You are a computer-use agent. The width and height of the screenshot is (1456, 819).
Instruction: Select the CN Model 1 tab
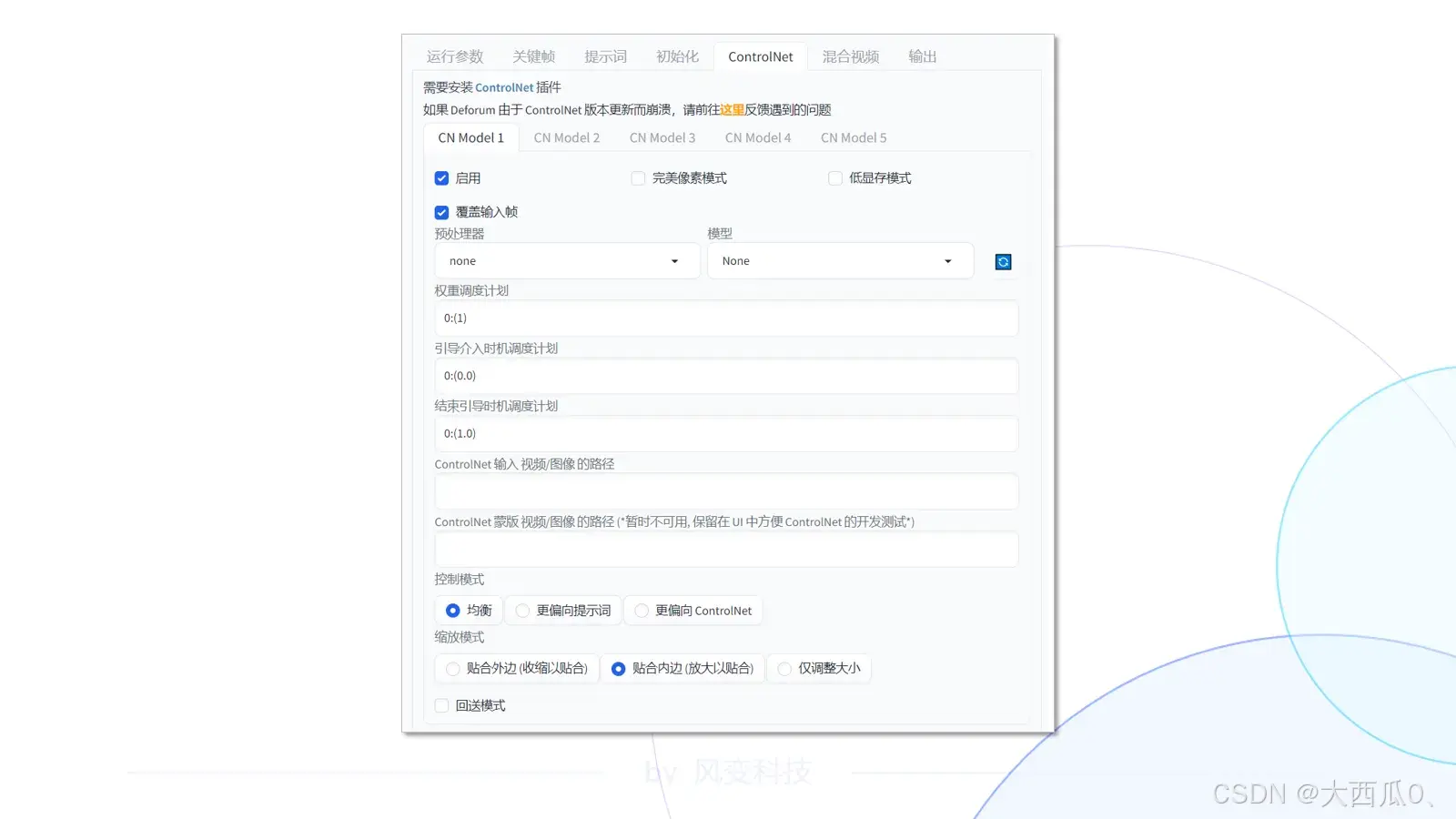coord(470,137)
